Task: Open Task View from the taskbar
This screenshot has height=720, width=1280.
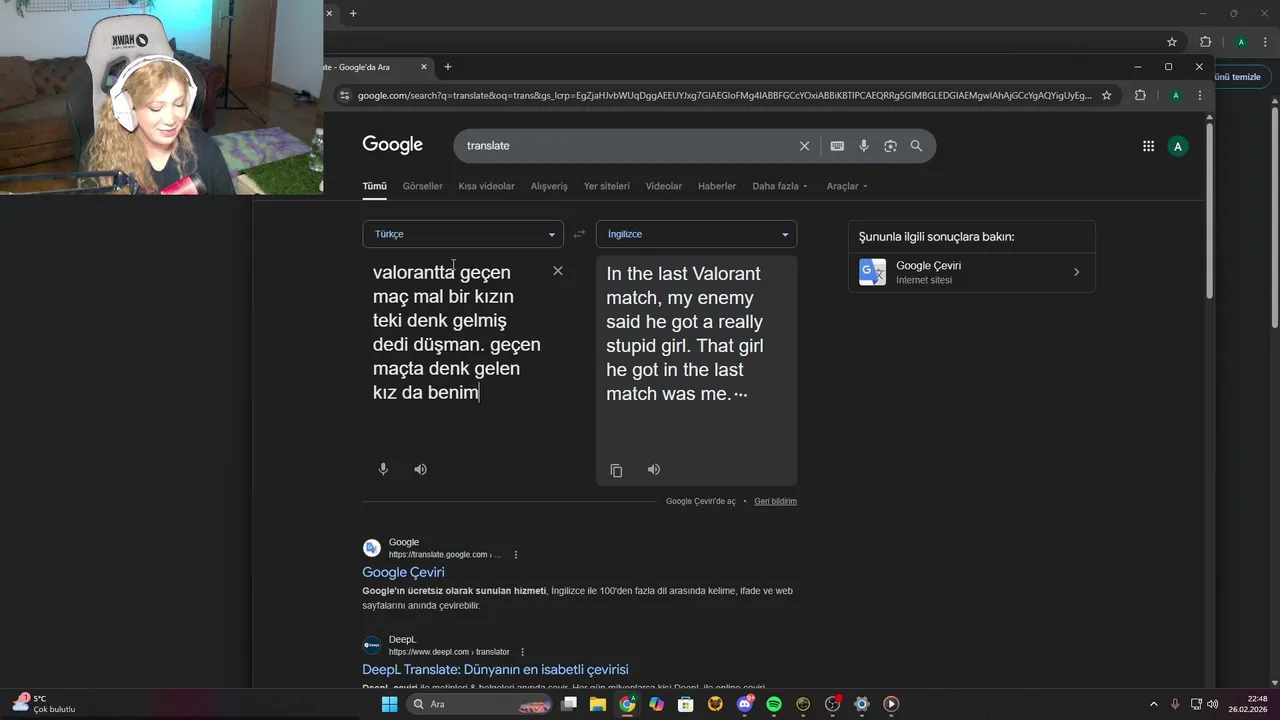Action: pyautogui.click(x=569, y=704)
